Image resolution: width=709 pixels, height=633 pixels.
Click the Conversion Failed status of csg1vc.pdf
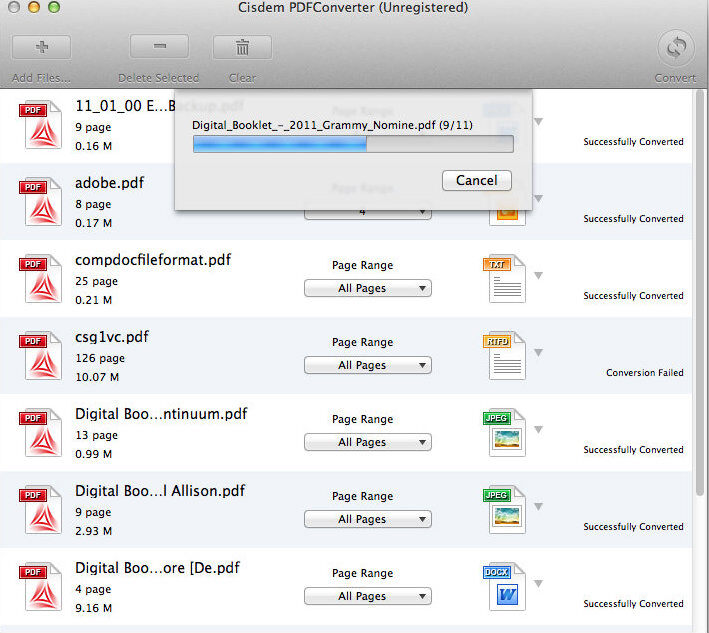[645, 373]
